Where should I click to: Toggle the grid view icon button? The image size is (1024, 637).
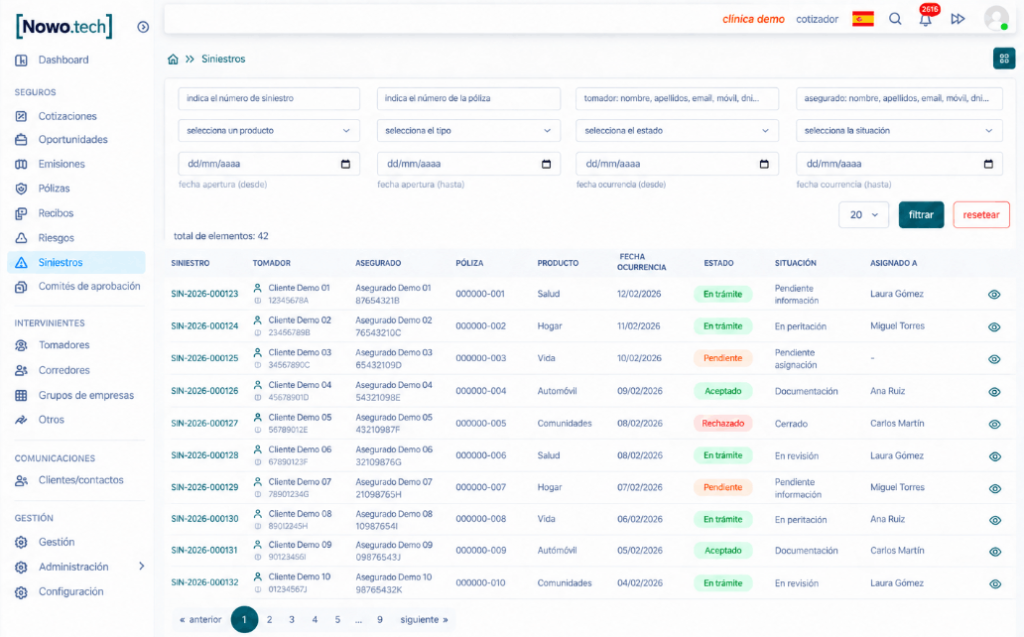[1004, 59]
